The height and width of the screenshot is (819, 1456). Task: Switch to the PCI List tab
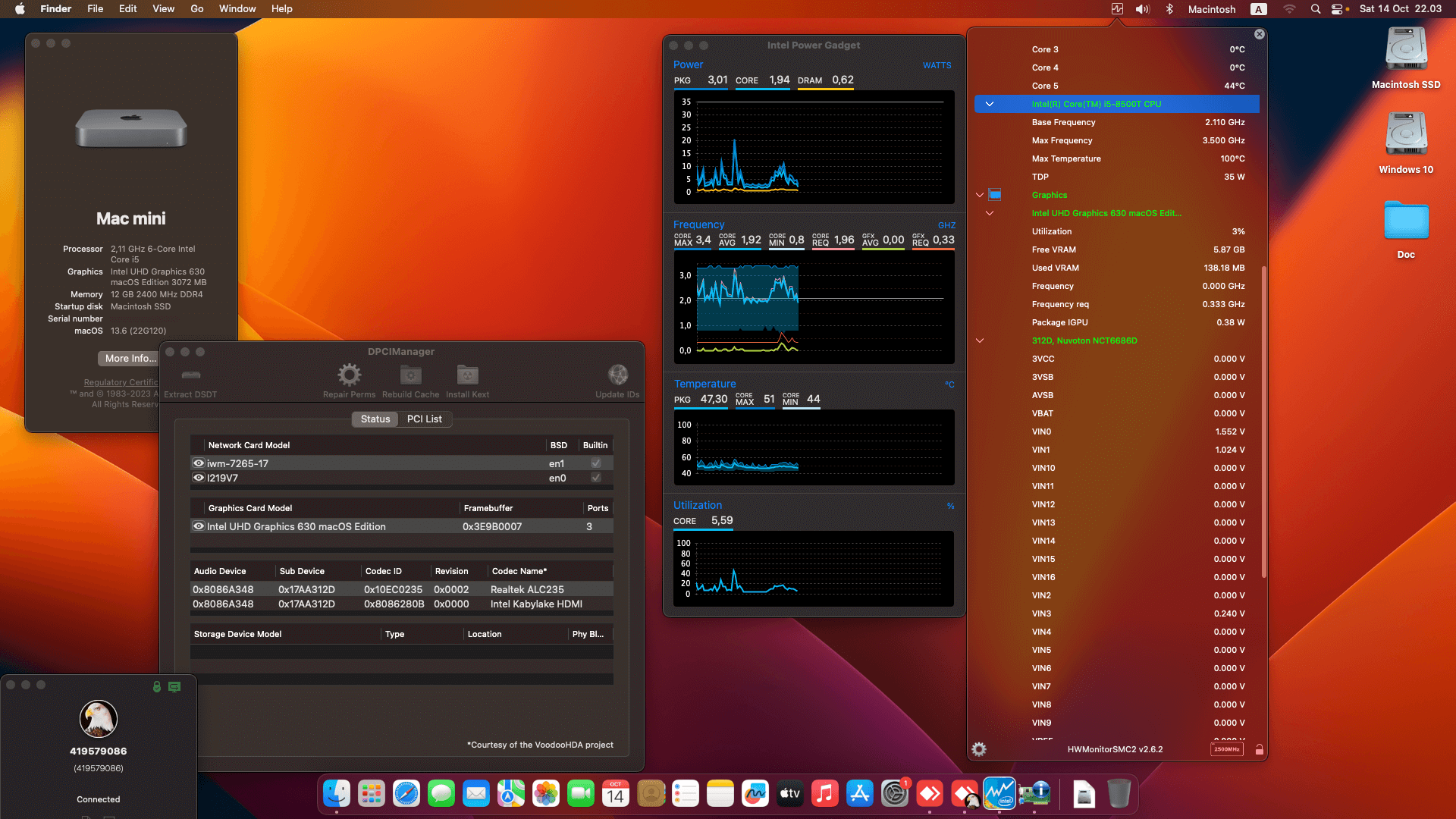coord(425,419)
